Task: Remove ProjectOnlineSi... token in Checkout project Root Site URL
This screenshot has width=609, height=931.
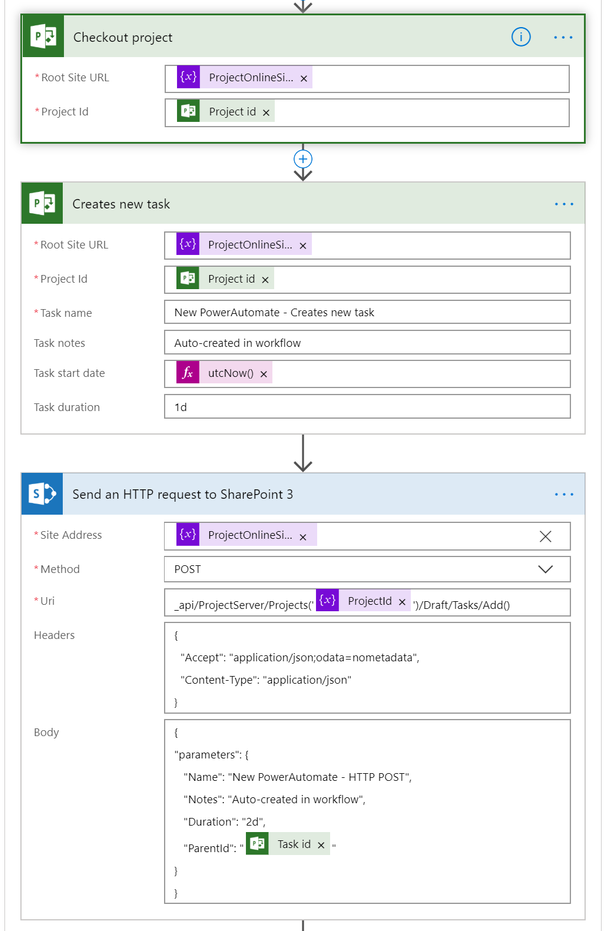Action: (303, 78)
